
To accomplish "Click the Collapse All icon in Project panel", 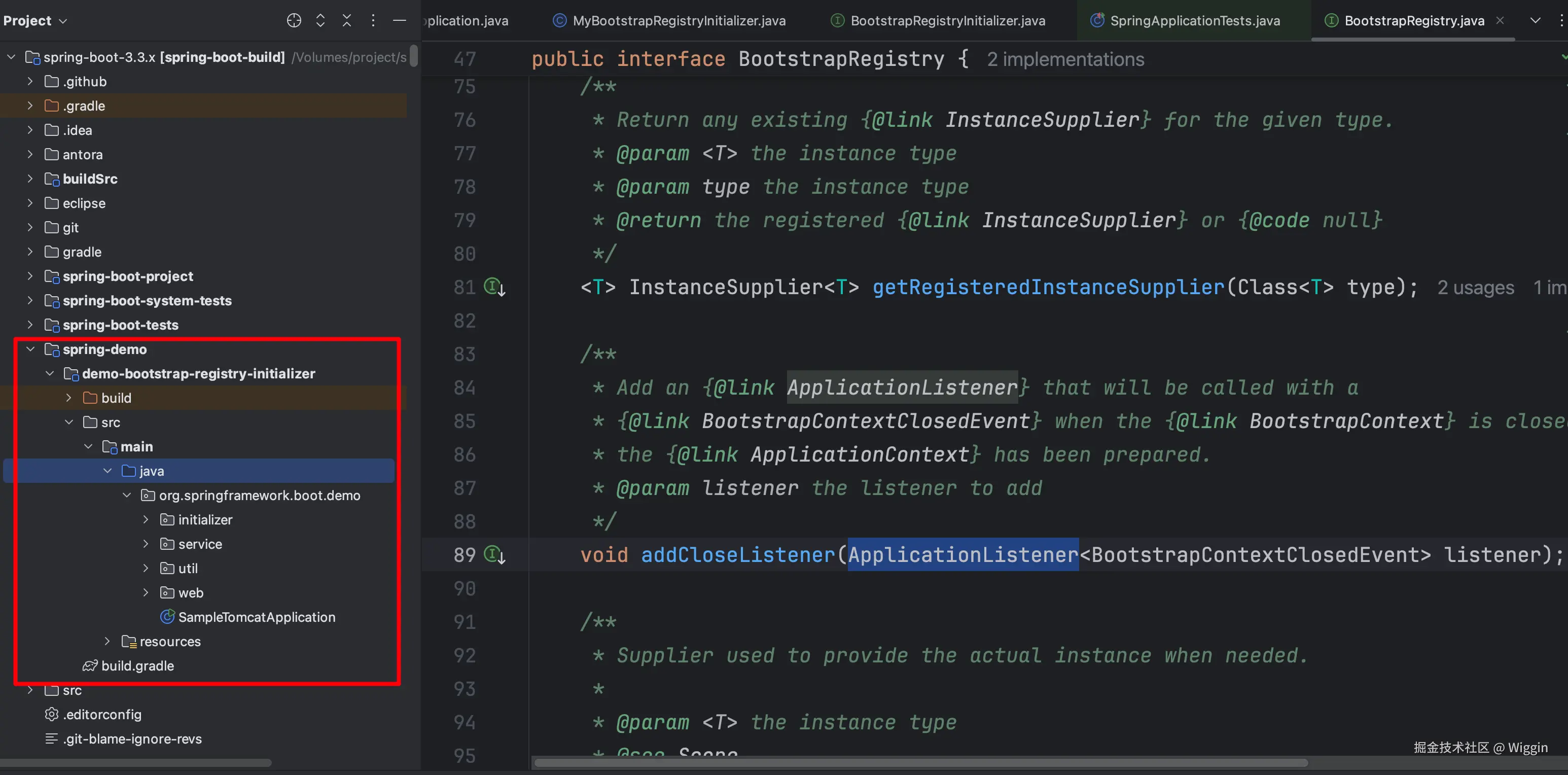I will click(347, 21).
